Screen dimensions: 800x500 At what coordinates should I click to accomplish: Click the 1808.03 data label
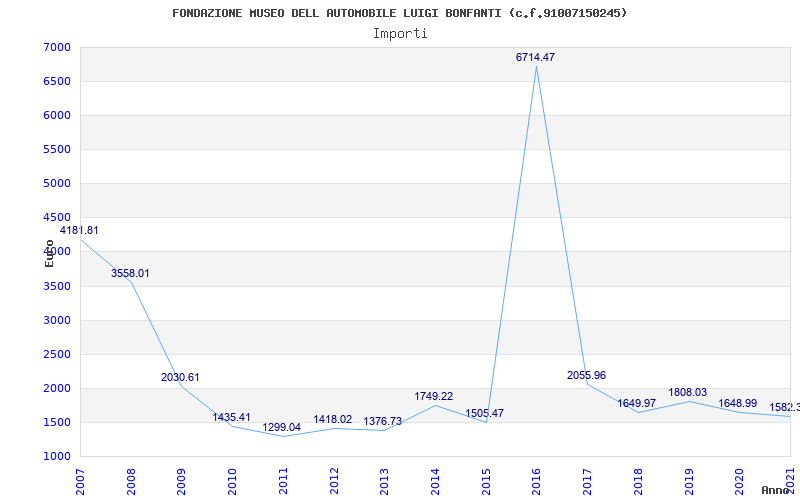(688, 392)
